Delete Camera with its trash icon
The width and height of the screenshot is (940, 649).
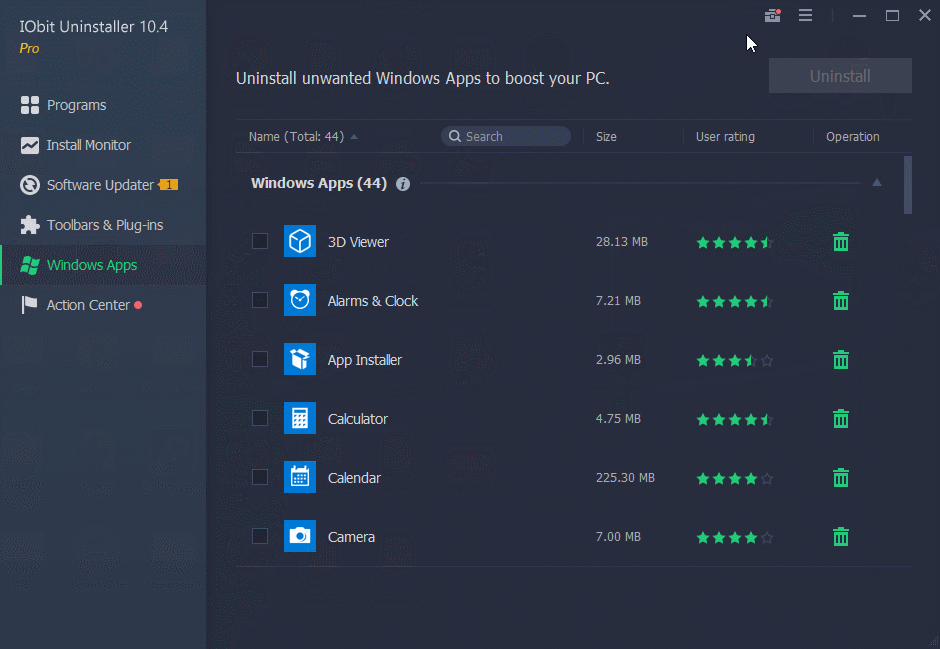pyautogui.click(x=841, y=536)
